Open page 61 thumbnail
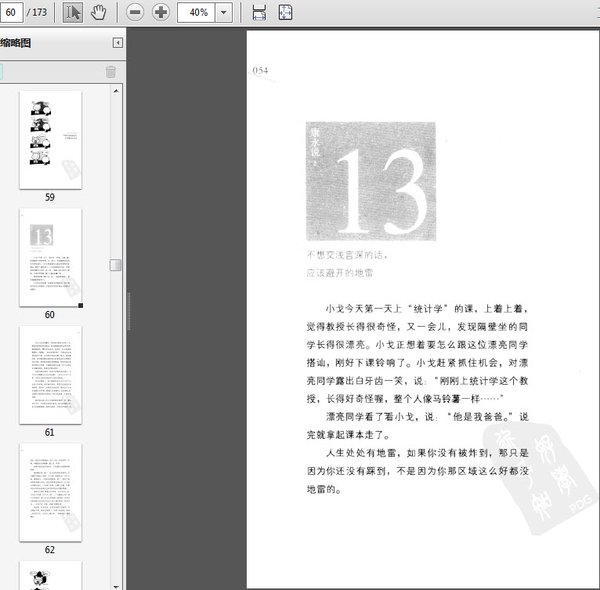Viewport: 600px width, 590px height. point(50,375)
